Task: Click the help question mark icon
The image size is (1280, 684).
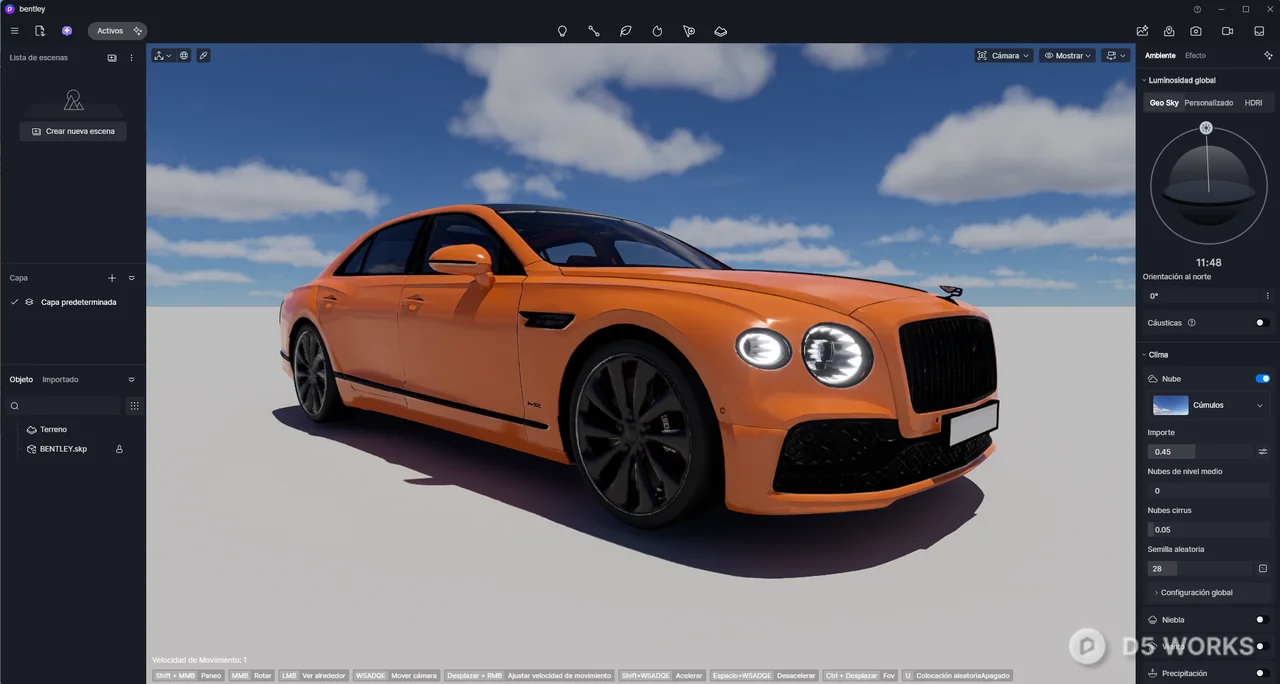Action: click(x=1198, y=9)
